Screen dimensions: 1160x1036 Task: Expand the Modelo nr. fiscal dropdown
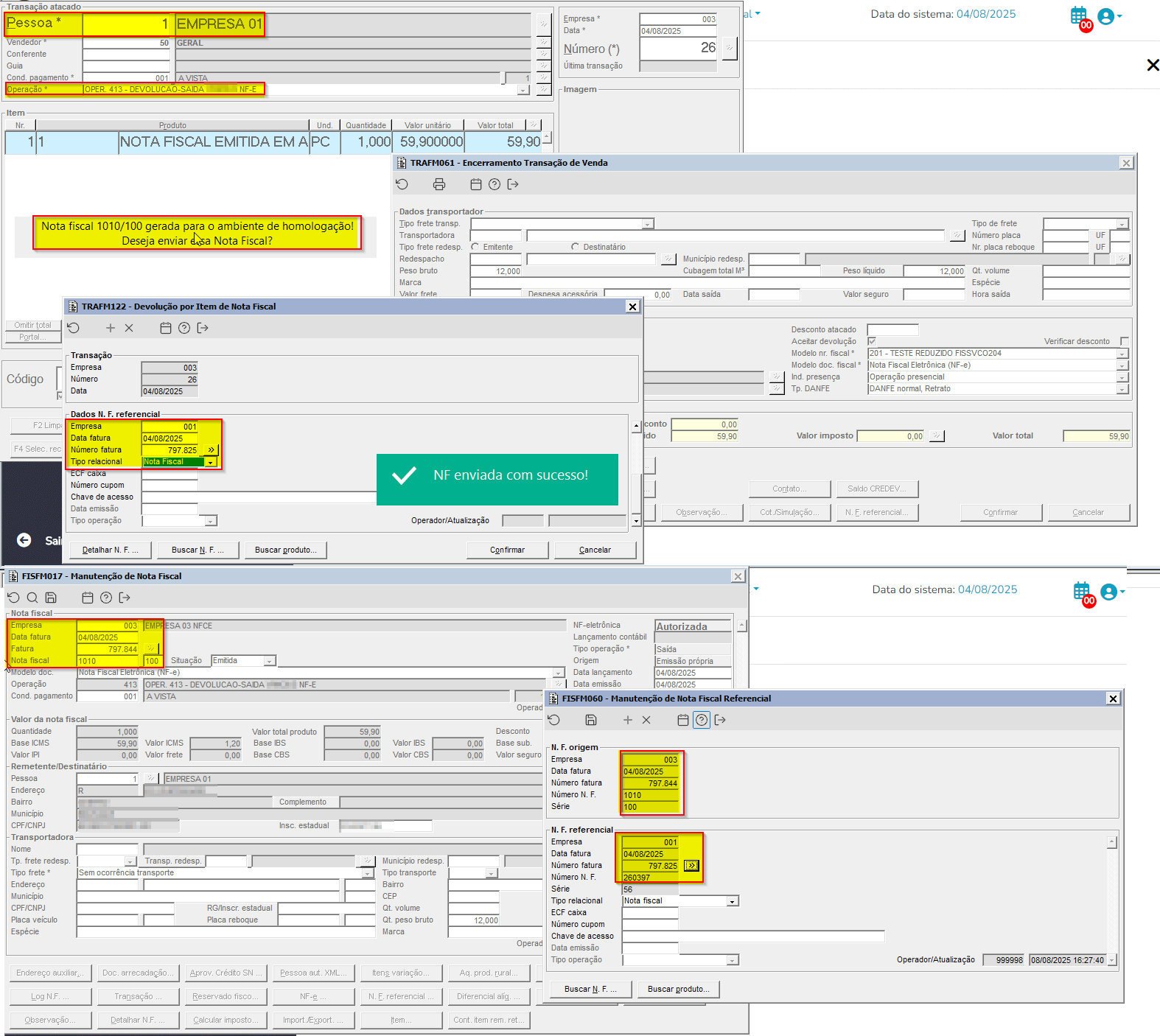click(x=1122, y=354)
